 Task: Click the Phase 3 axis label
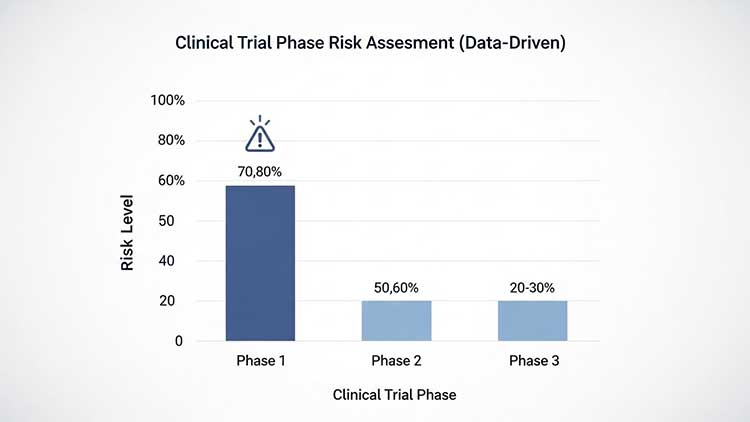(533, 360)
